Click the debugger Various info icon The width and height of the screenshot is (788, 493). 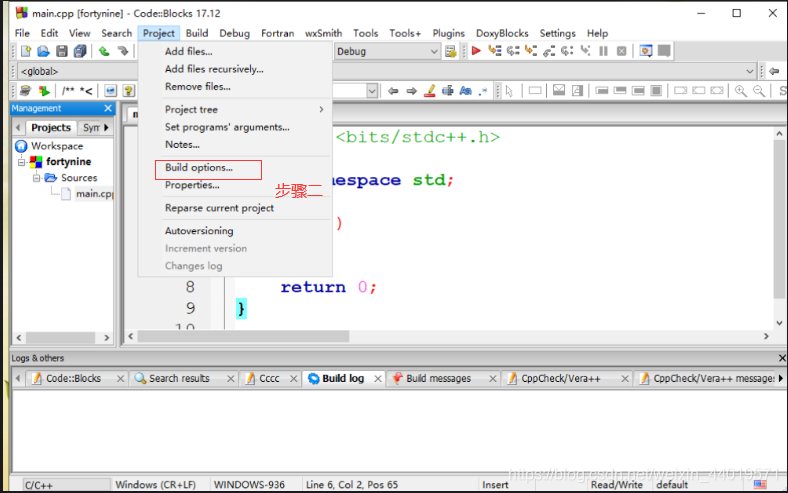[x=664, y=51]
